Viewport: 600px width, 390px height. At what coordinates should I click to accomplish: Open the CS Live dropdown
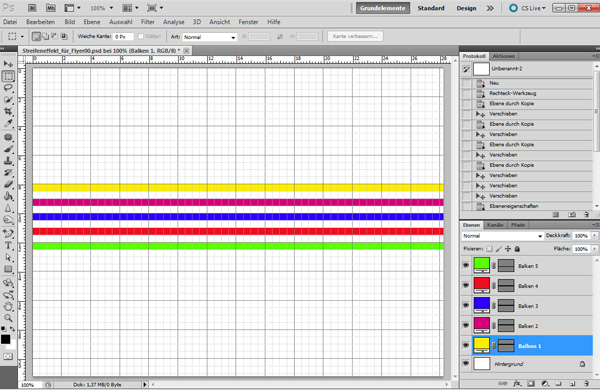[x=527, y=8]
